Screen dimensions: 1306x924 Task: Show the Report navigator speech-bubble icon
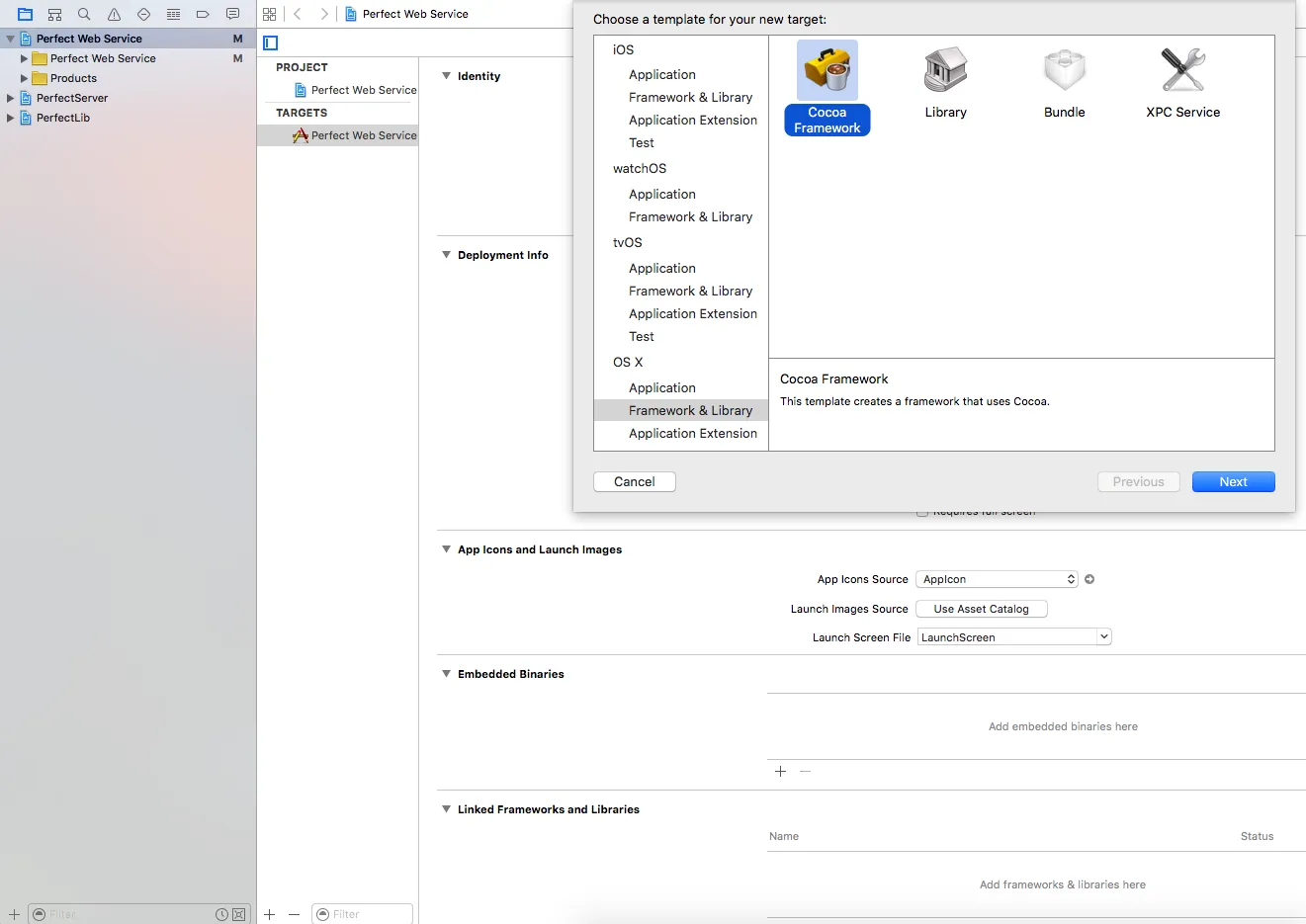(x=232, y=14)
